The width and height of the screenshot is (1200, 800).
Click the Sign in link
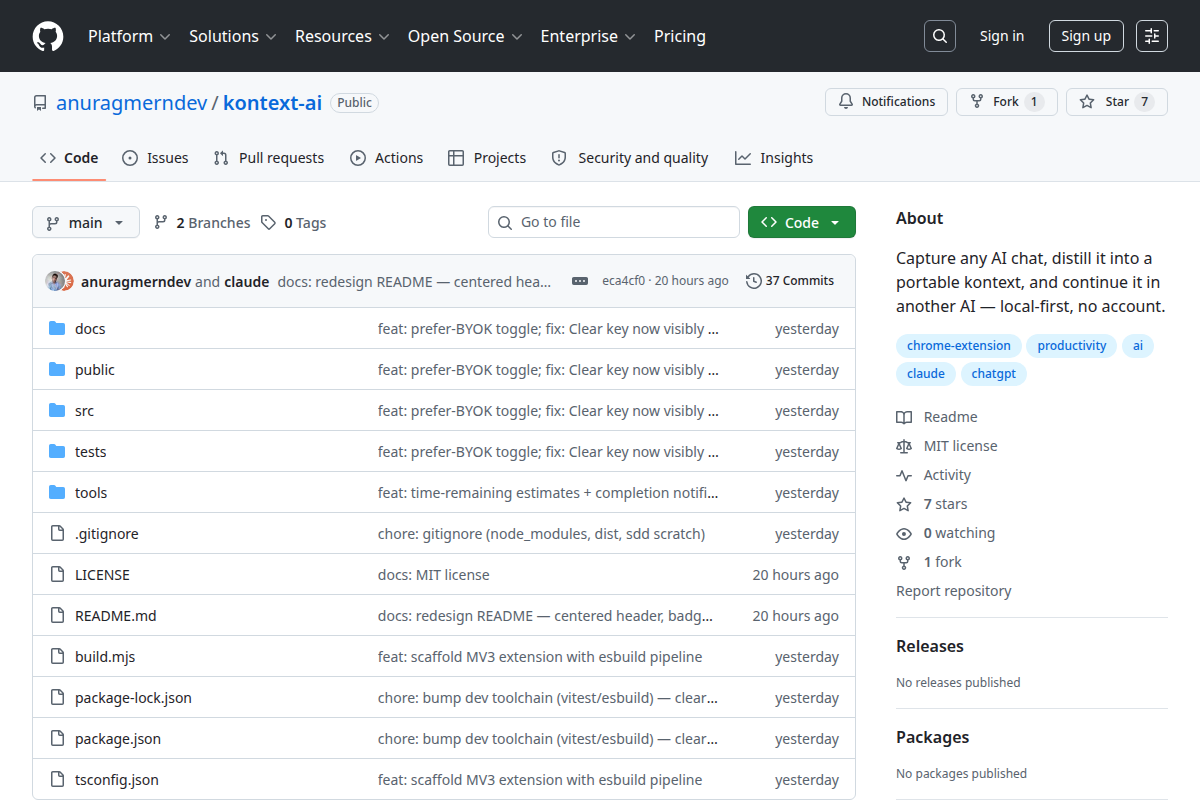coord(1002,36)
